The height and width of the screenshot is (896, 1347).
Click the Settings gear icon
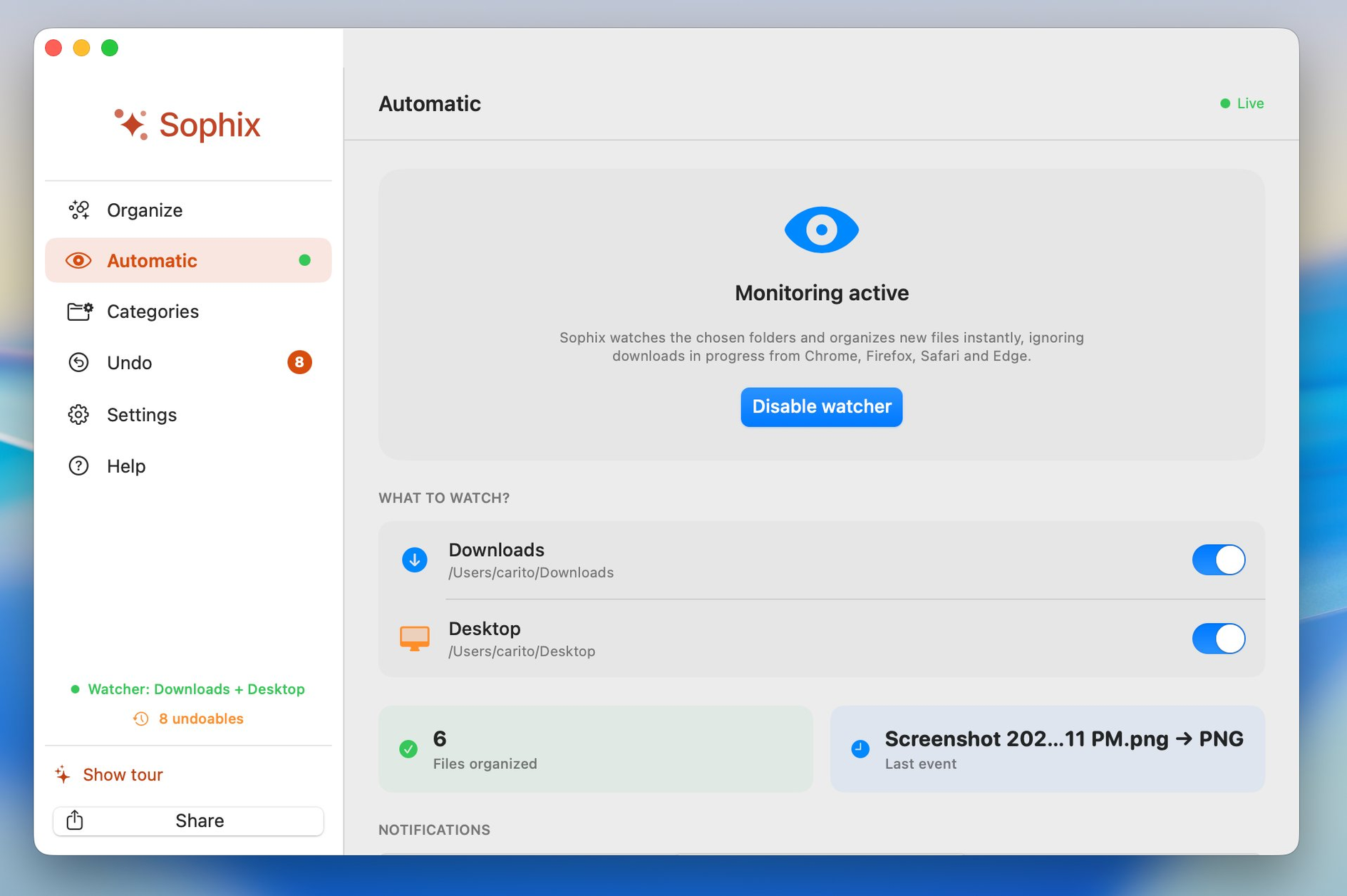tap(78, 415)
